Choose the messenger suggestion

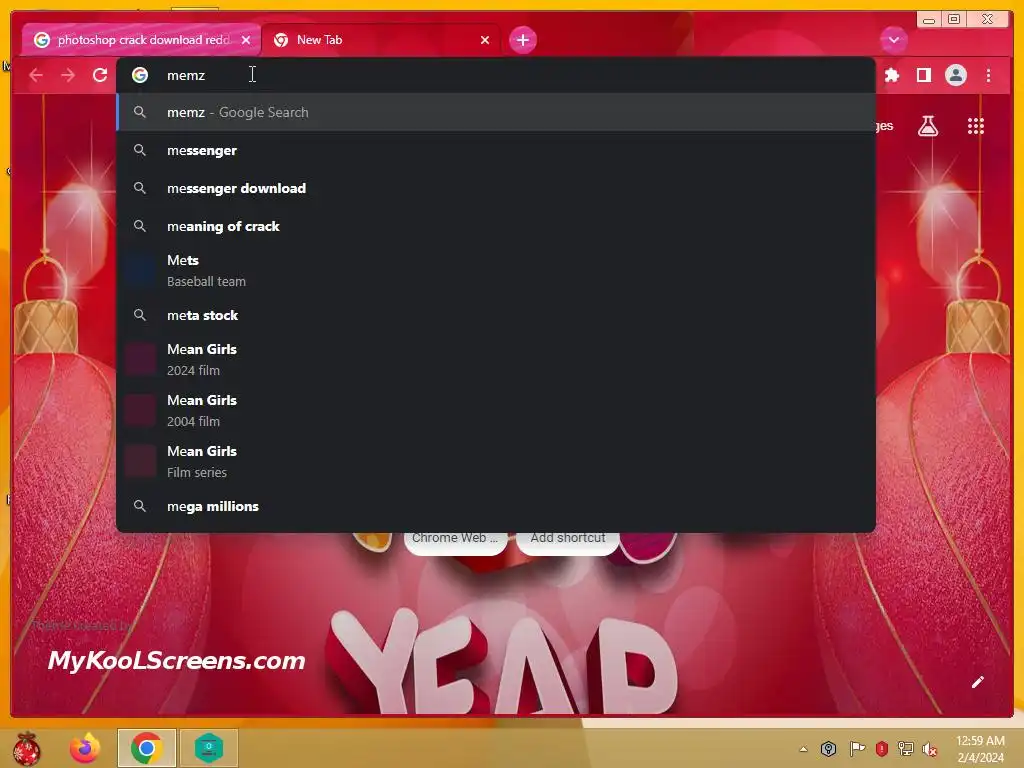coord(496,150)
